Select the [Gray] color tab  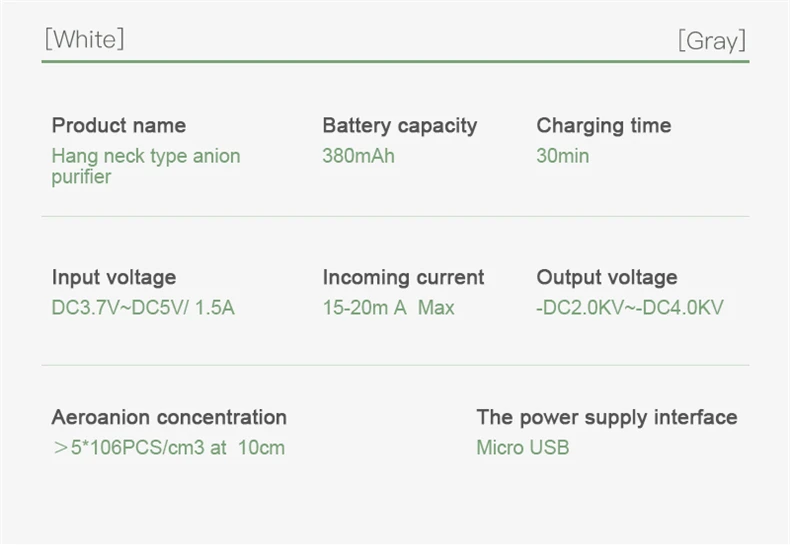click(x=711, y=40)
